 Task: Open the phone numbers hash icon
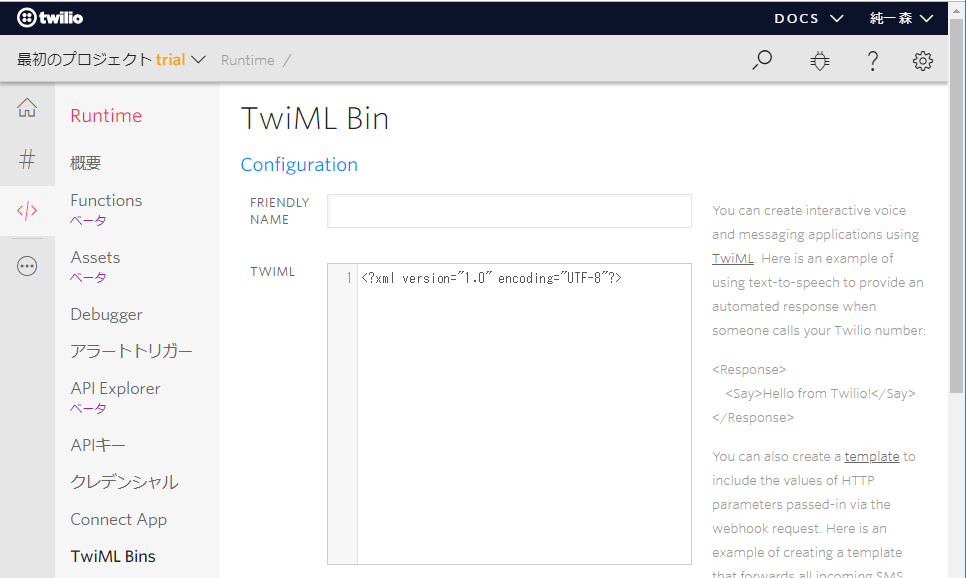click(x=27, y=160)
